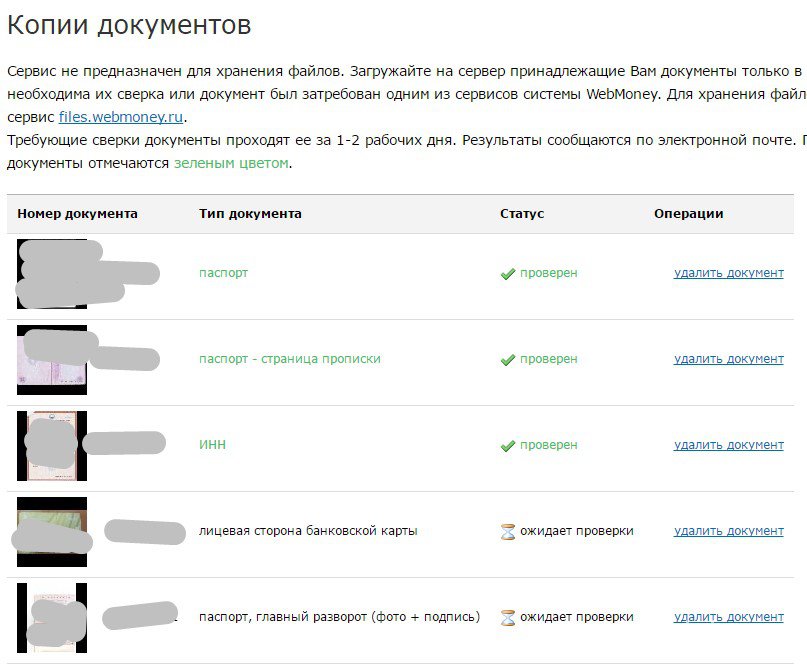Click the Операции column header

point(688,214)
